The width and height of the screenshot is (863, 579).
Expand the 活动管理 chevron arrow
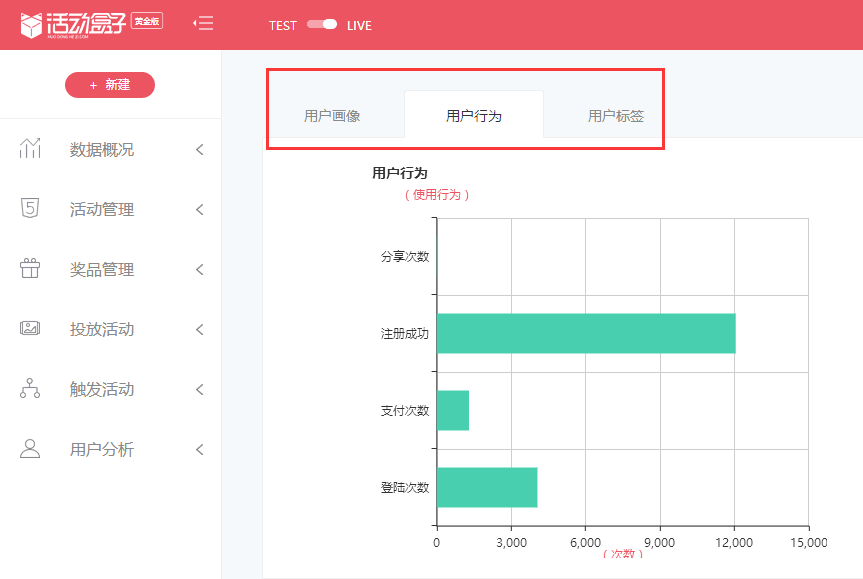coord(199,210)
